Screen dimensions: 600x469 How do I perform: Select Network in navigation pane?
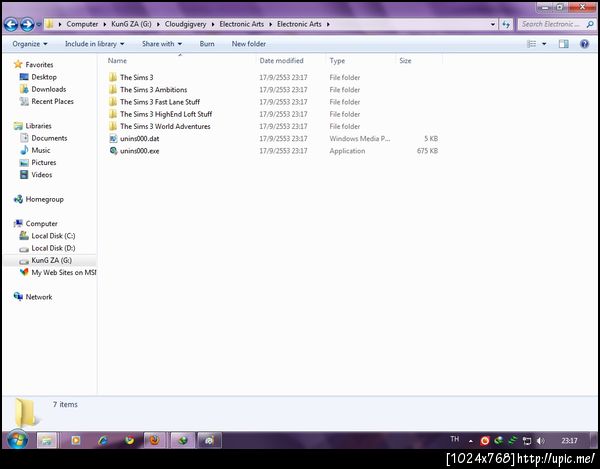(x=39, y=297)
